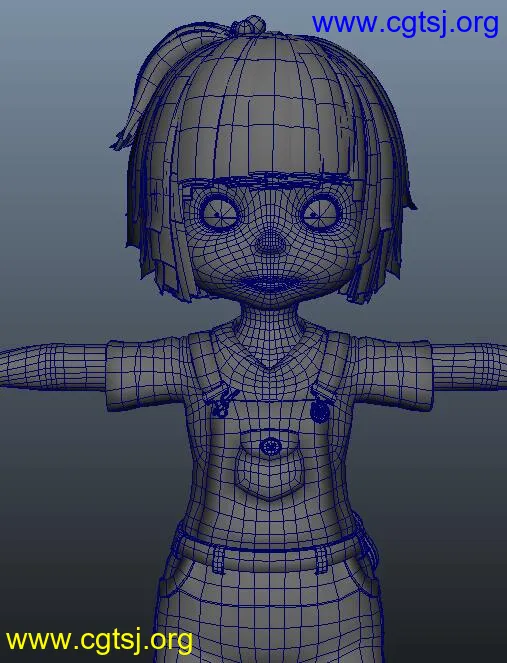Select the overall strap metal buckle clasp
The width and height of the screenshot is (507, 663).
point(221,402)
